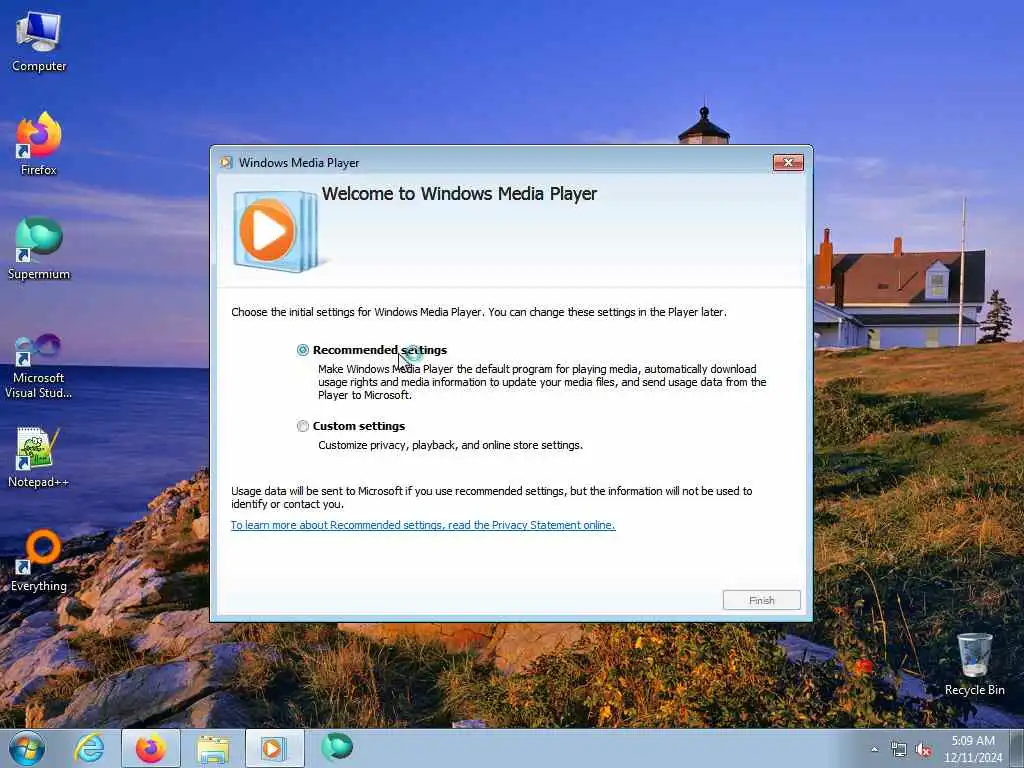Viewport: 1024px width, 768px height.
Task: Launch Internet Explorer from the taskbar
Action: [89, 748]
